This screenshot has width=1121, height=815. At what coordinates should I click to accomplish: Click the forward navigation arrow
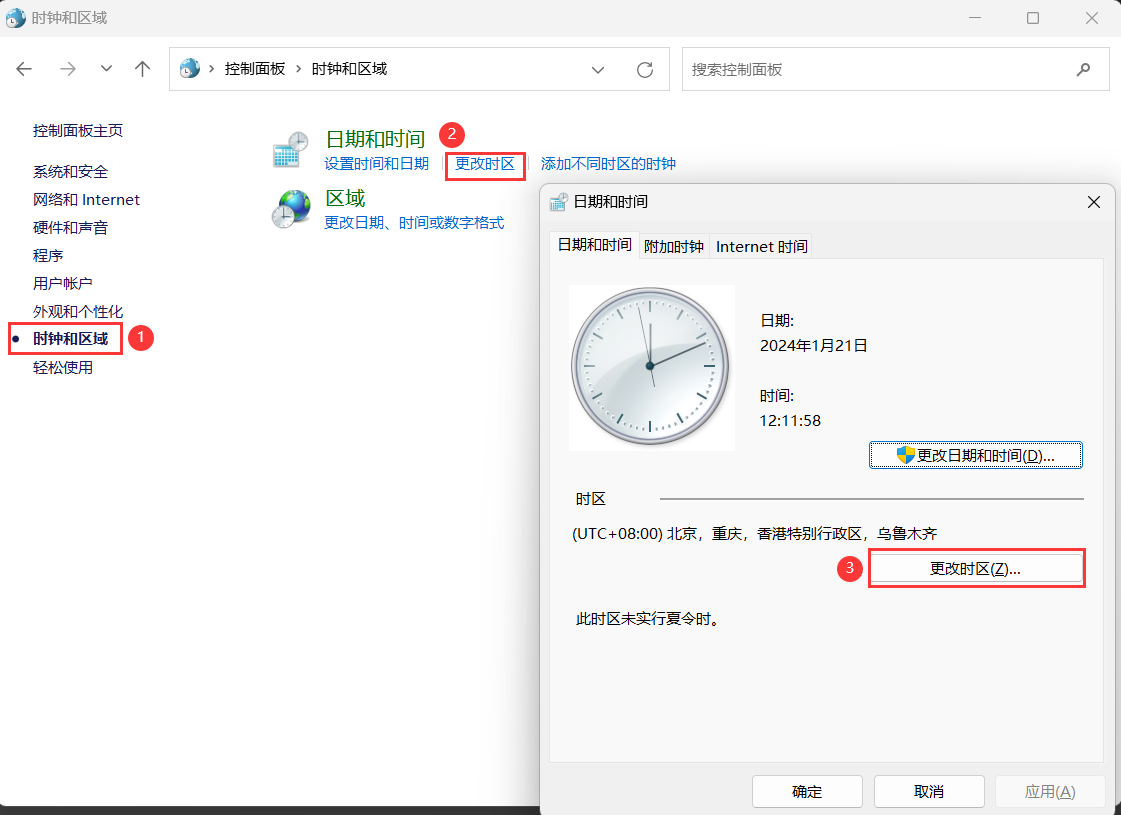(67, 69)
